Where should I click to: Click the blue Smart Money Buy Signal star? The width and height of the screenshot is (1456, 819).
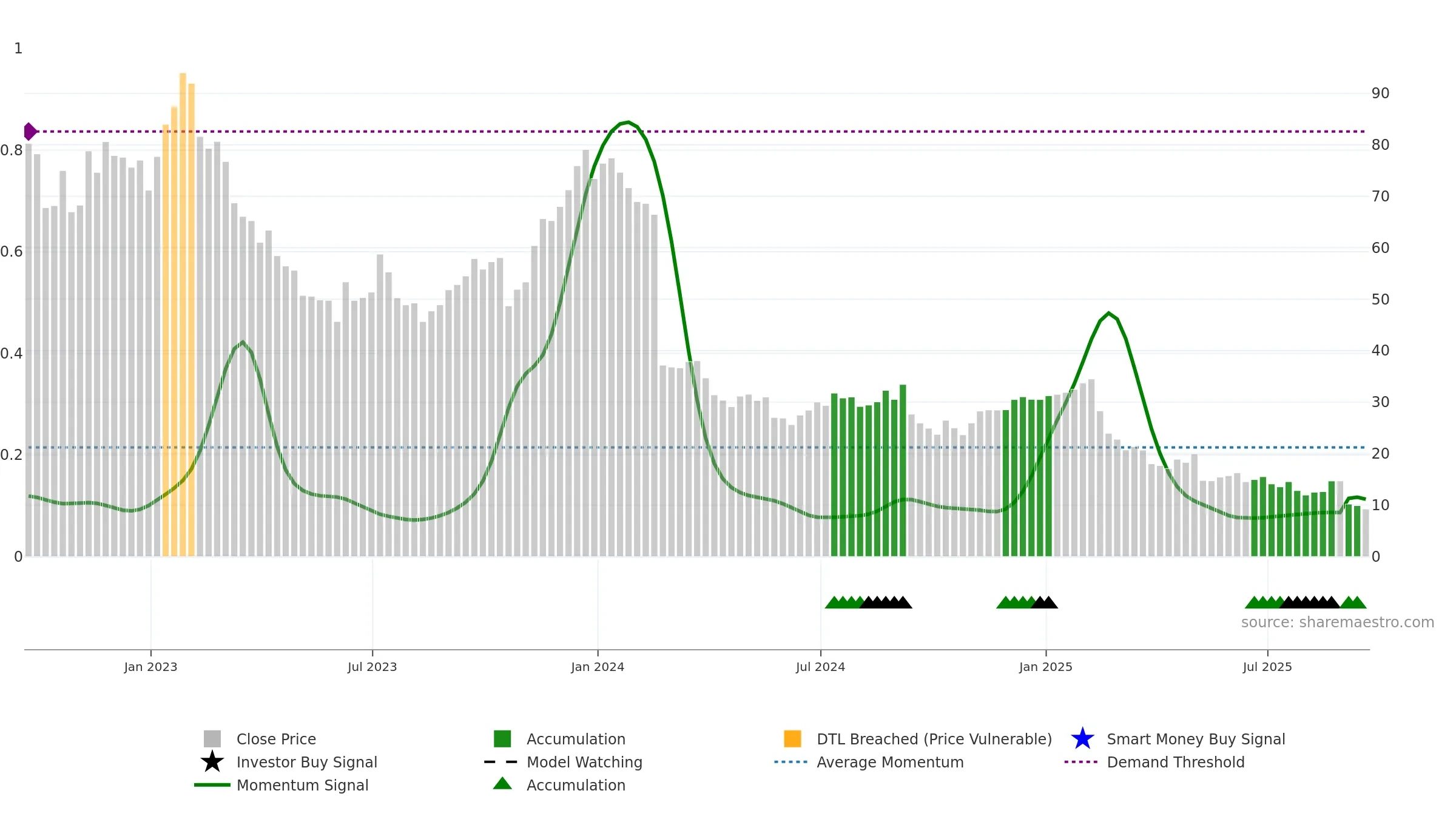coord(1082,739)
